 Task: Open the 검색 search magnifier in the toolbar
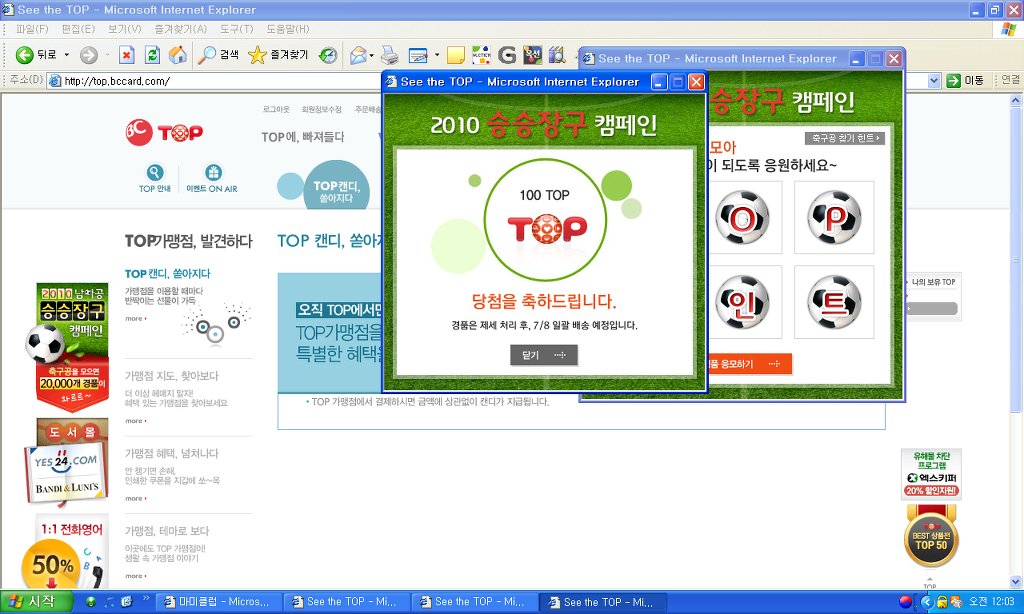218,55
